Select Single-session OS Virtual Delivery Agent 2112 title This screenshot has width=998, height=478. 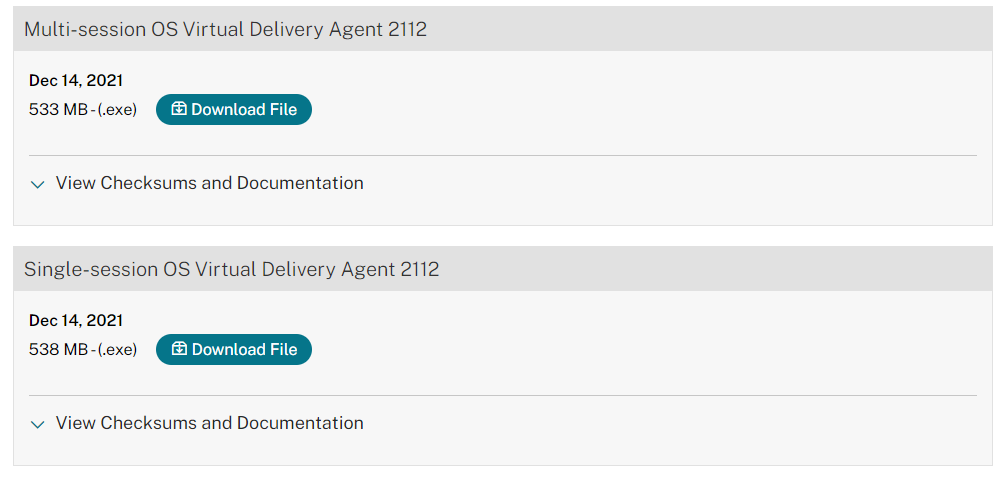(x=231, y=269)
